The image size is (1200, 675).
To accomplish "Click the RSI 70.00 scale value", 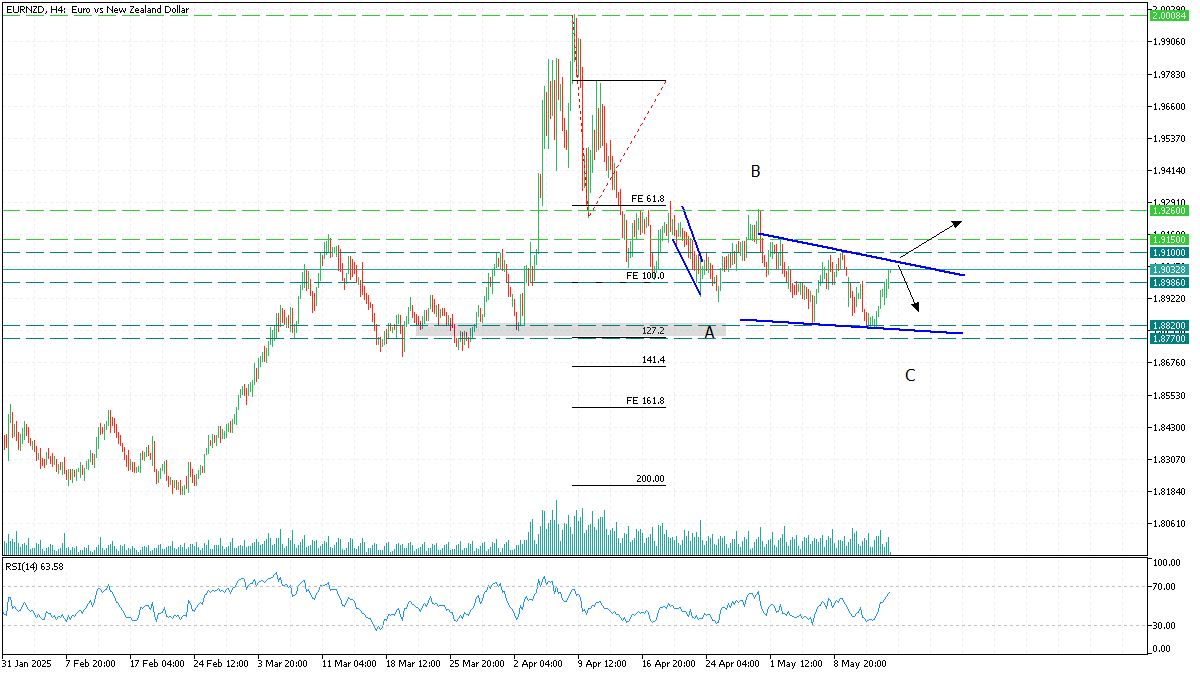I will tap(1166, 587).
